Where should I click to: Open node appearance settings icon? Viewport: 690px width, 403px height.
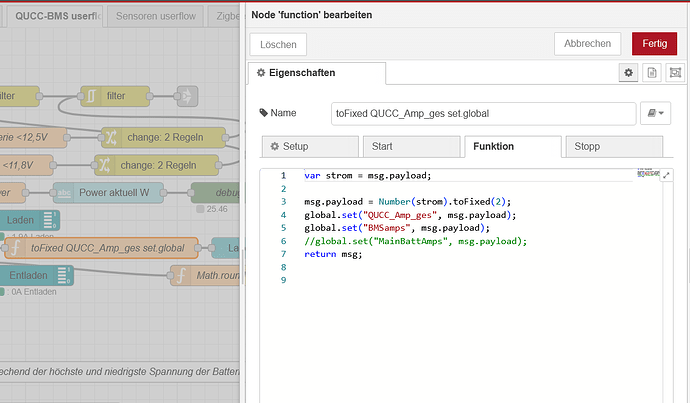pos(675,73)
